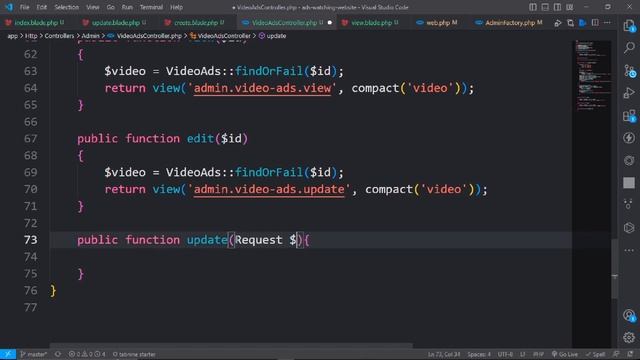Open the Extensions view
This screenshot has height=360, width=640.
click(x=629, y=116)
